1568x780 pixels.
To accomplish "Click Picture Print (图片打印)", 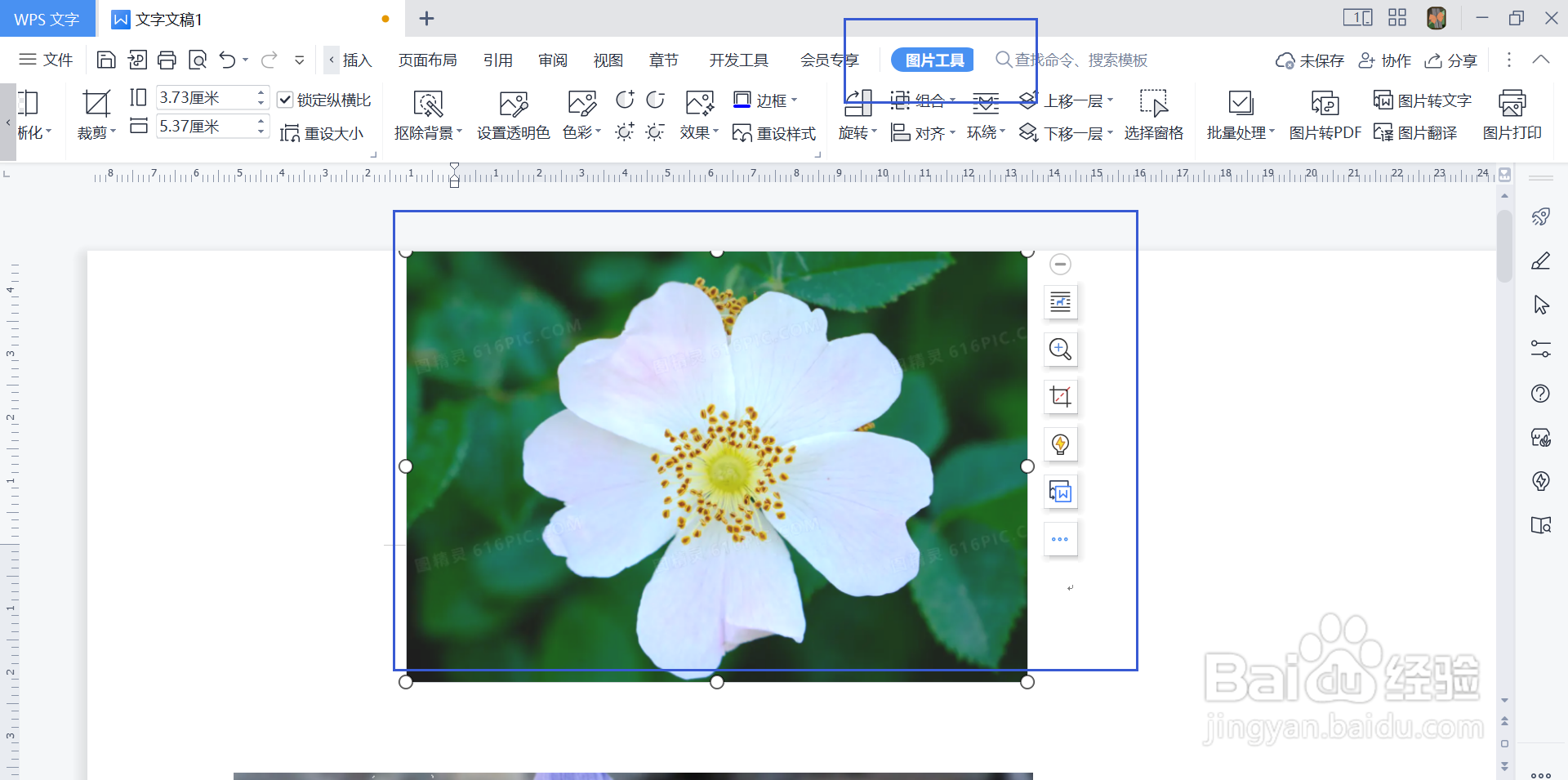I will (x=1512, y=115).
